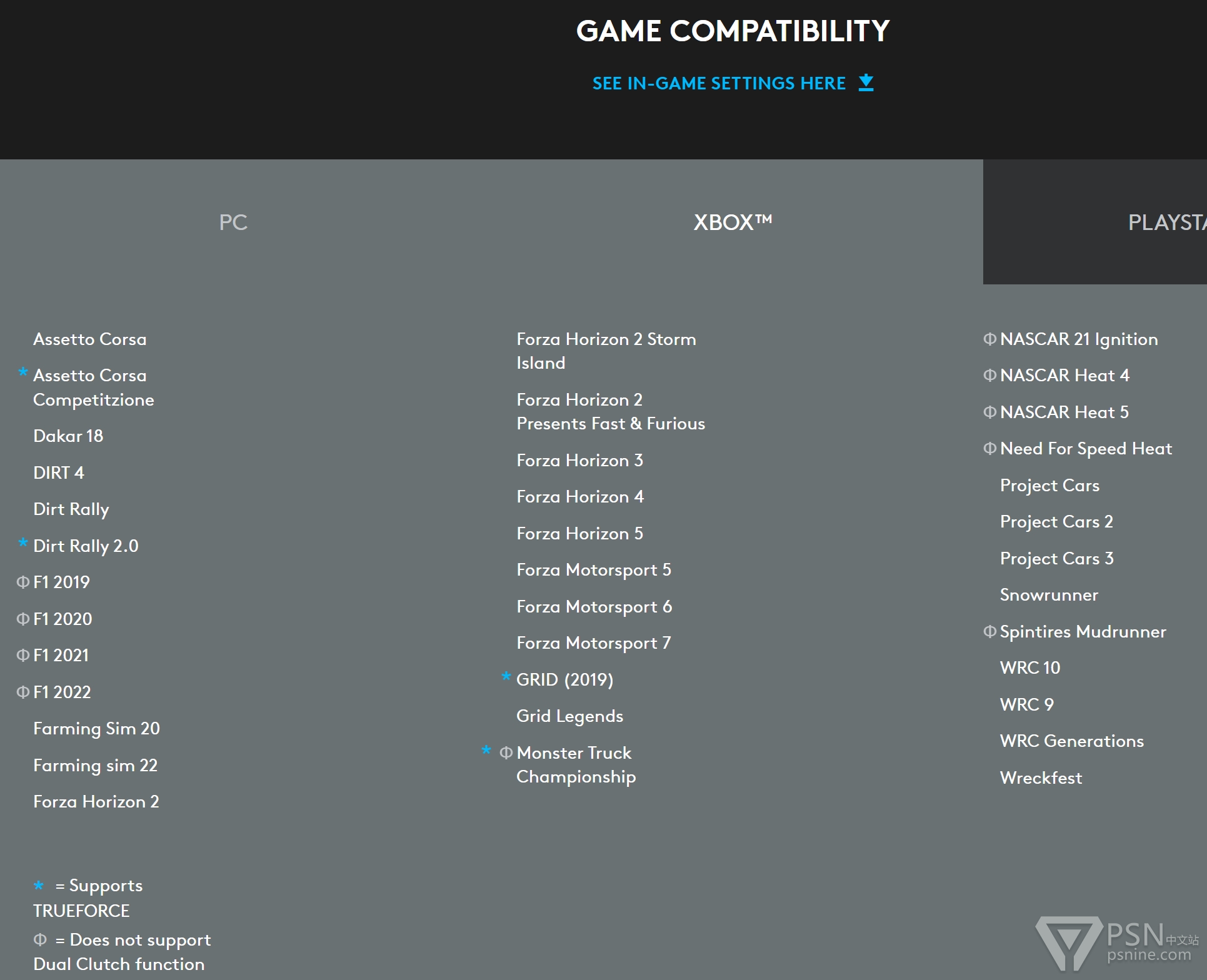Click the Forza Horizon 5 entry

coord(579,534)
